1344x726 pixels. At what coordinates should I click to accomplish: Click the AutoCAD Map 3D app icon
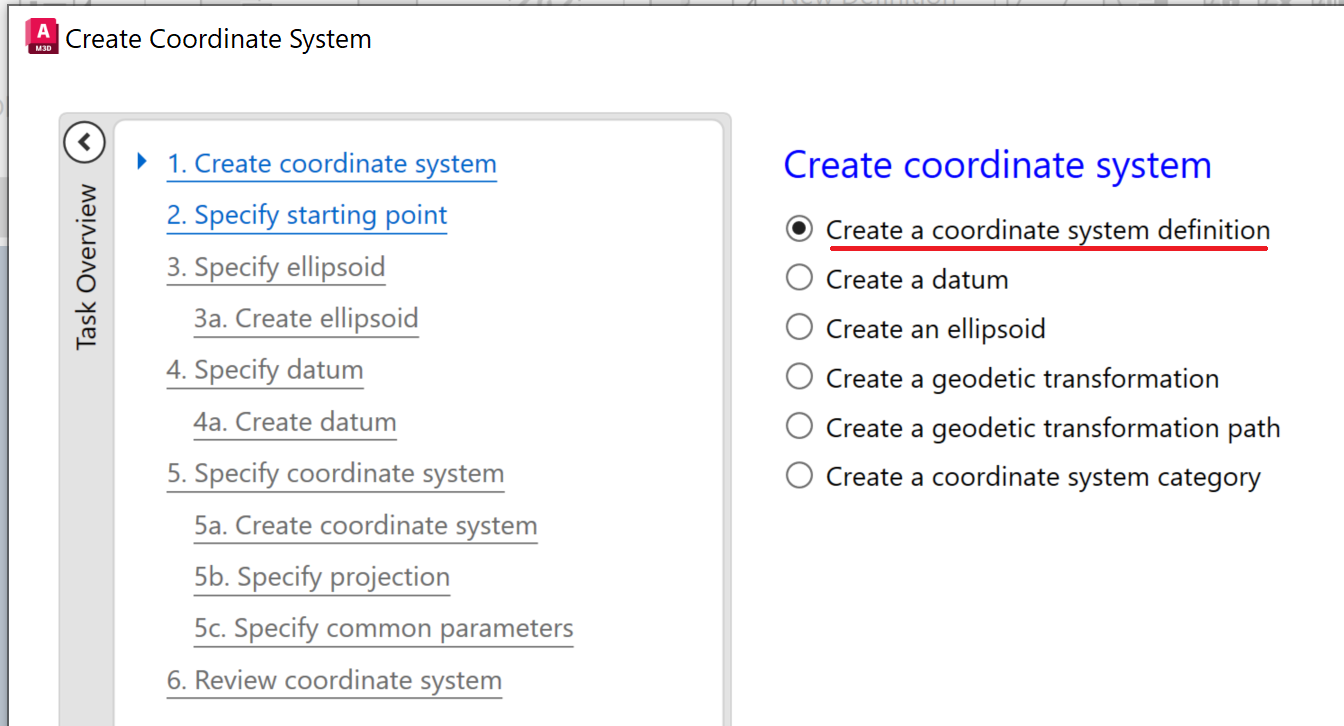pos(42,37)
